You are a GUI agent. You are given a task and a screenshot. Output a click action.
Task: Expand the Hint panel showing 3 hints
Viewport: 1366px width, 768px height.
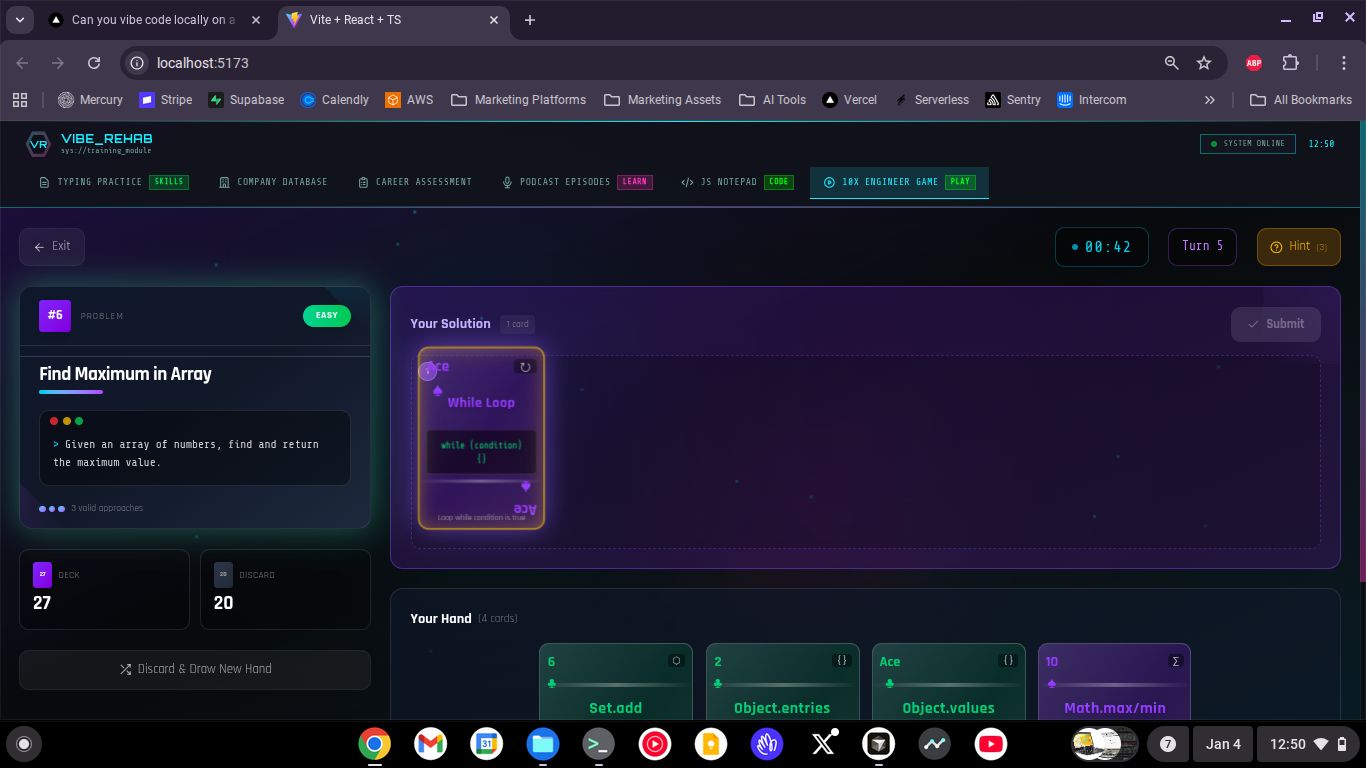(1298, 246)
